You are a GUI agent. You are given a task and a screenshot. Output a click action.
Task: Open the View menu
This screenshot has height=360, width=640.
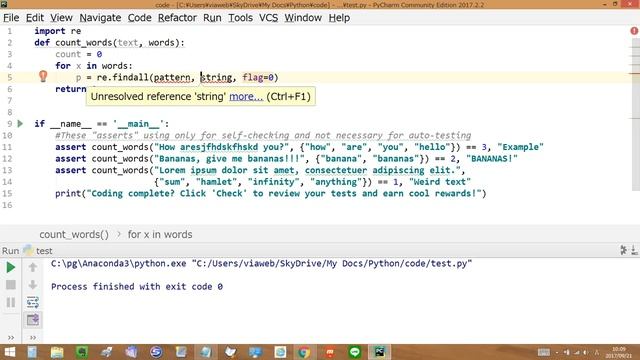61,18
